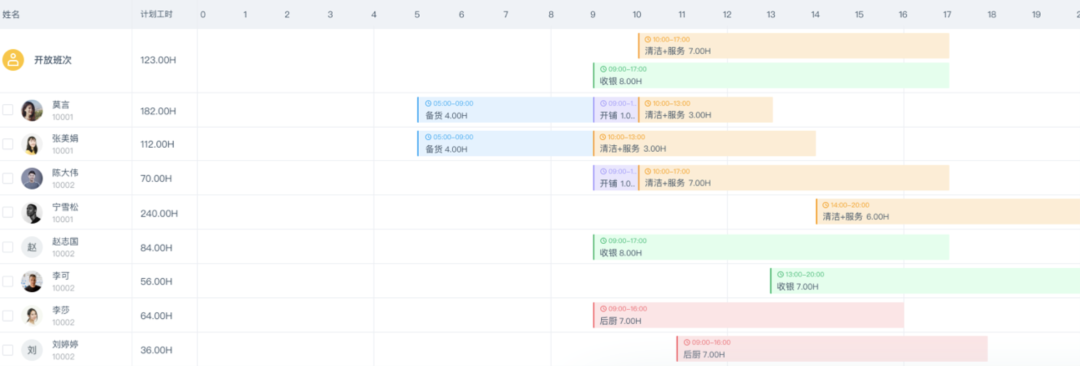Select 莫言's purple 开铺 shift block
The height and width of the screenshot is (366, 1080).
pos(615,110)
